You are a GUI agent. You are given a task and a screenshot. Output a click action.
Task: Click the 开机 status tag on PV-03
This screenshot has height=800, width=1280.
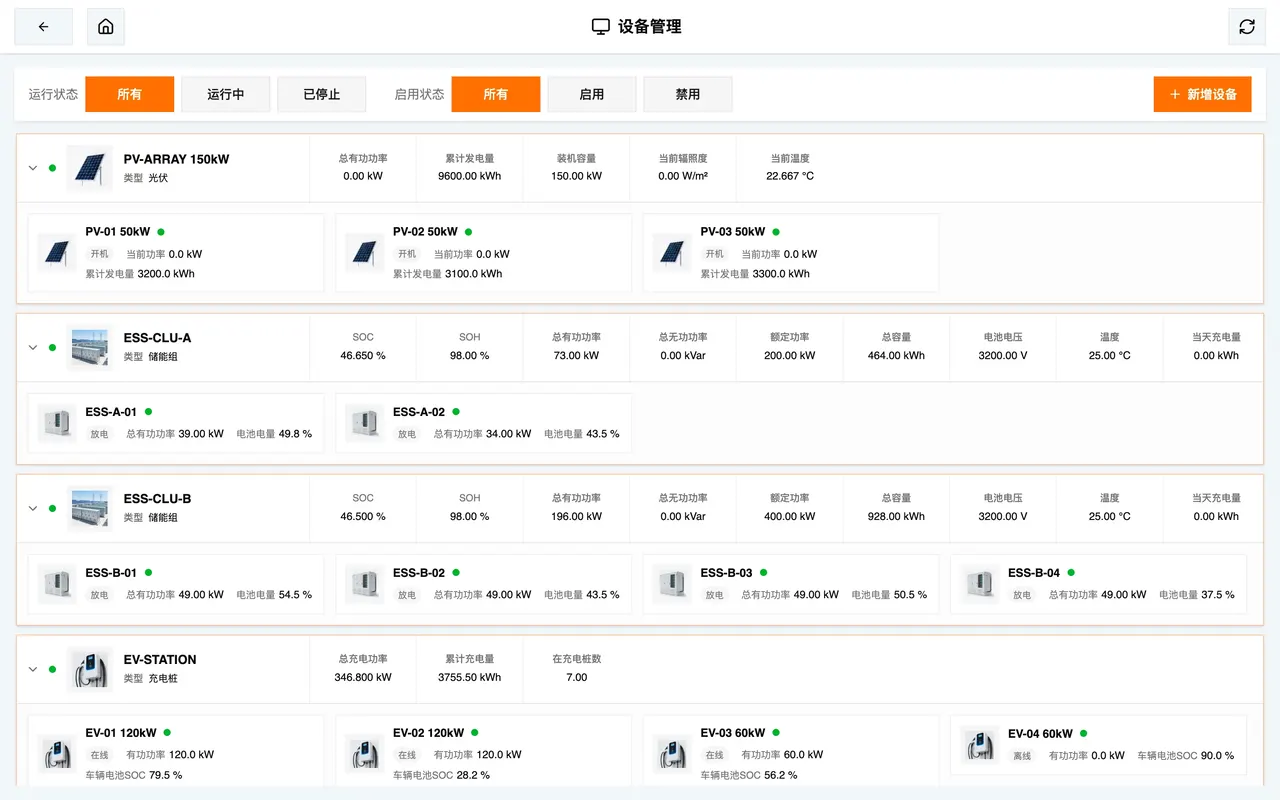tap(714, 254)
